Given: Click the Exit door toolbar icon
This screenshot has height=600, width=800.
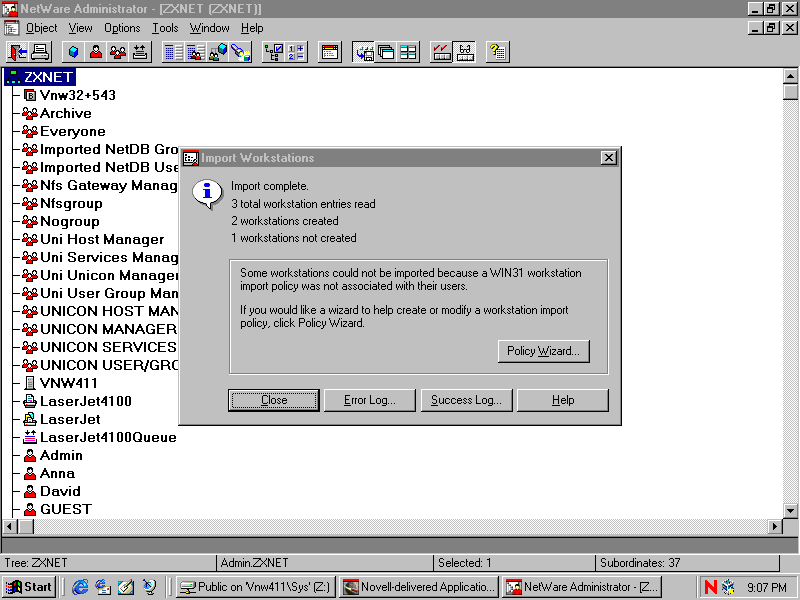Looking at the screenshot, I should point(18,52).
